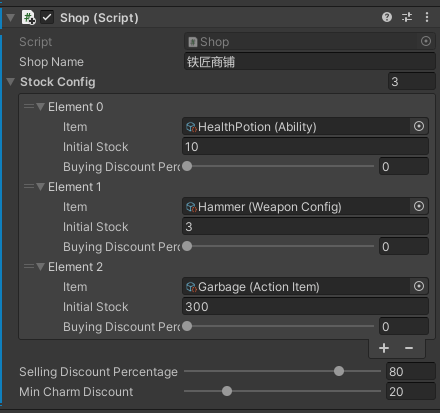Edit the Shop Name text field
The image size is (440, 413).
click(x=310, y=61)
